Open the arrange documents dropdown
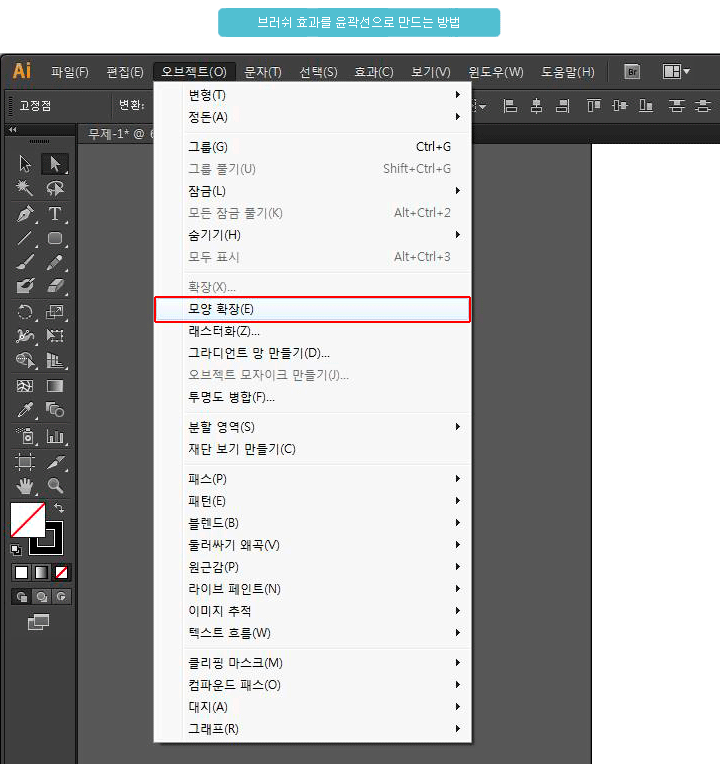Viewport: 720px width, 764px height. click(677, 72)
